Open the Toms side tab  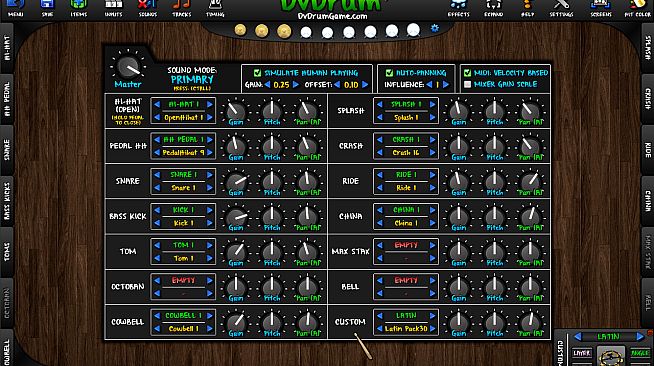click(7, 252)
